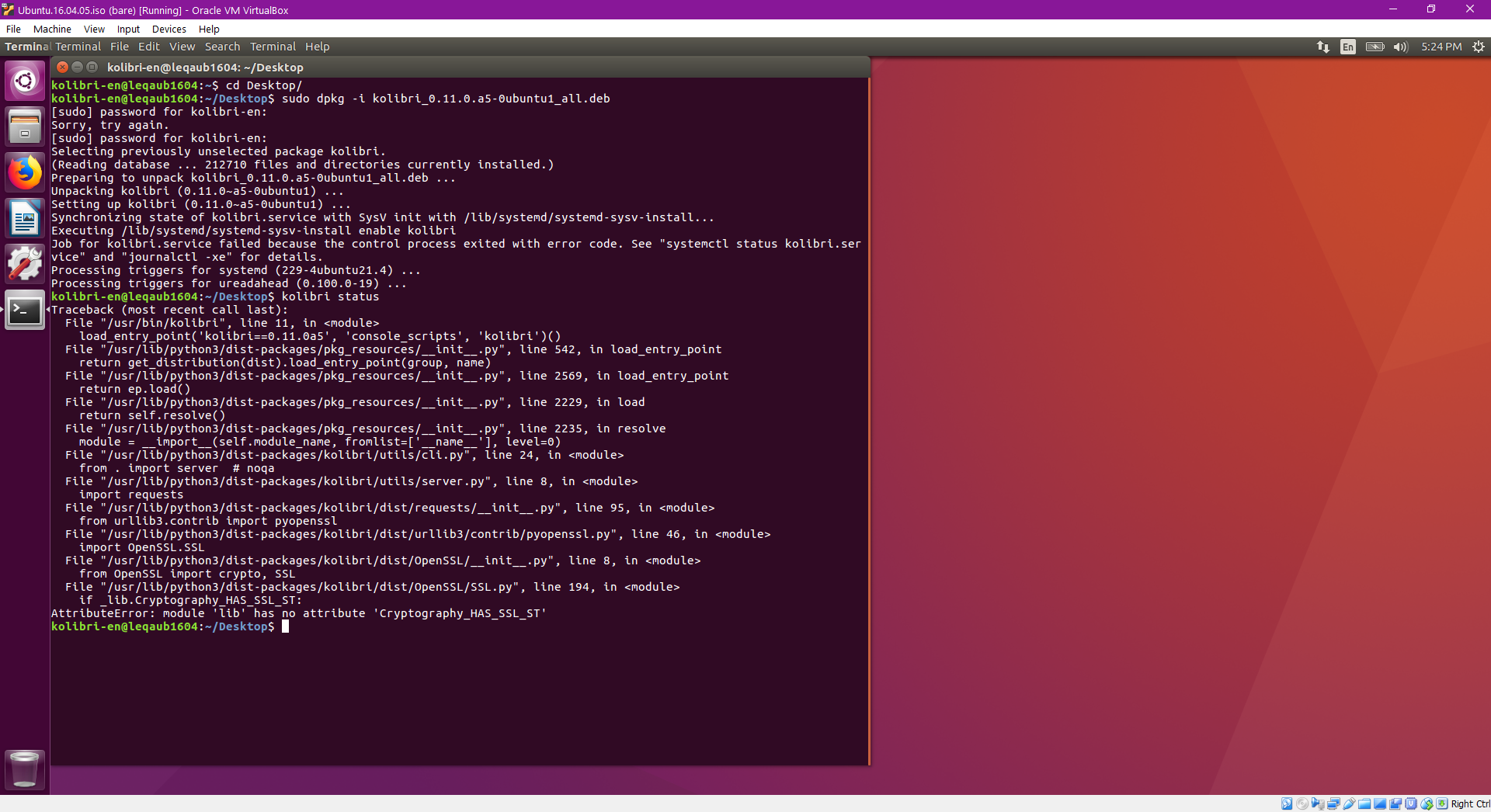Click the Ubuntu Dash button atop the launcher
Screen dimensions: 1491x812
coord(25,80)
